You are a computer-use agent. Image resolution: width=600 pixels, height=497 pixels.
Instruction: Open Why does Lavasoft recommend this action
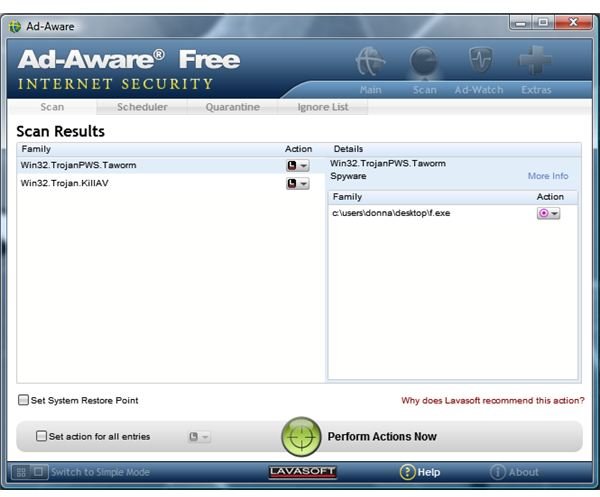pyautogui.click(x=493, y=401)
